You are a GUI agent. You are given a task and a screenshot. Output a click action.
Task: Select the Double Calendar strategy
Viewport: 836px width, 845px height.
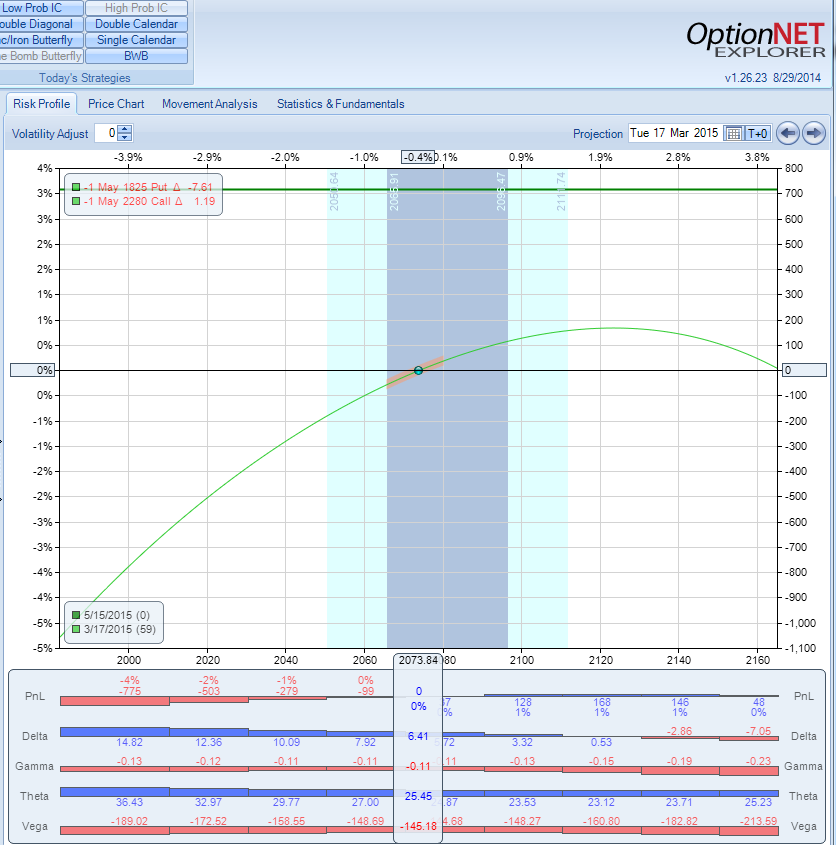coord(136,24)
